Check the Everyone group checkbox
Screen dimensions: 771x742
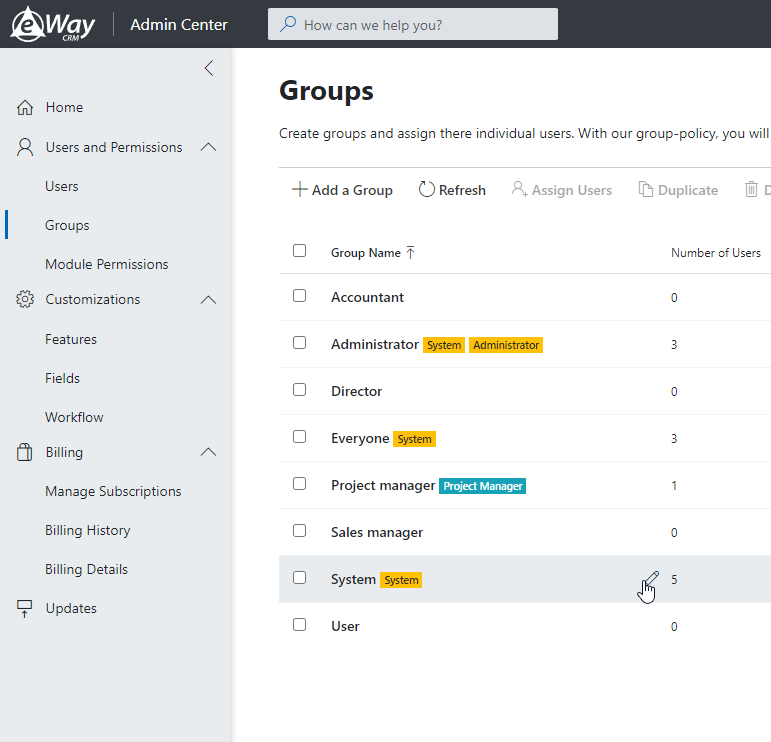299,437
